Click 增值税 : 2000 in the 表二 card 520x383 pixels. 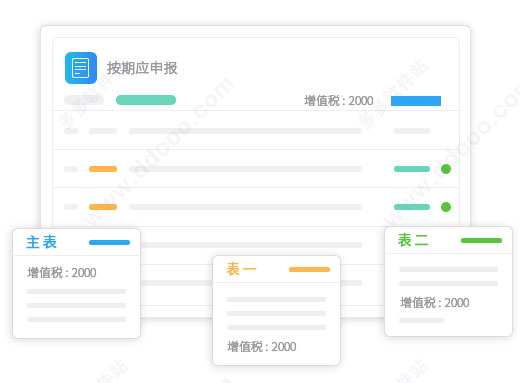click(435, 303)
